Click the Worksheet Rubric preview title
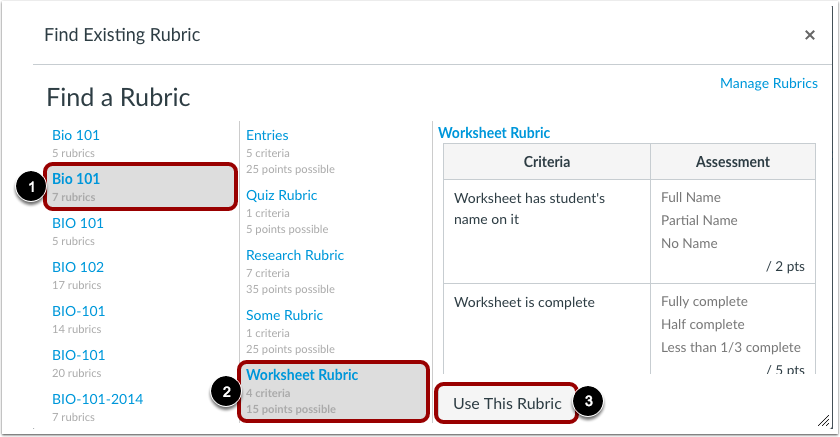This screenshot has height=437, width=840. pos(494,133)
